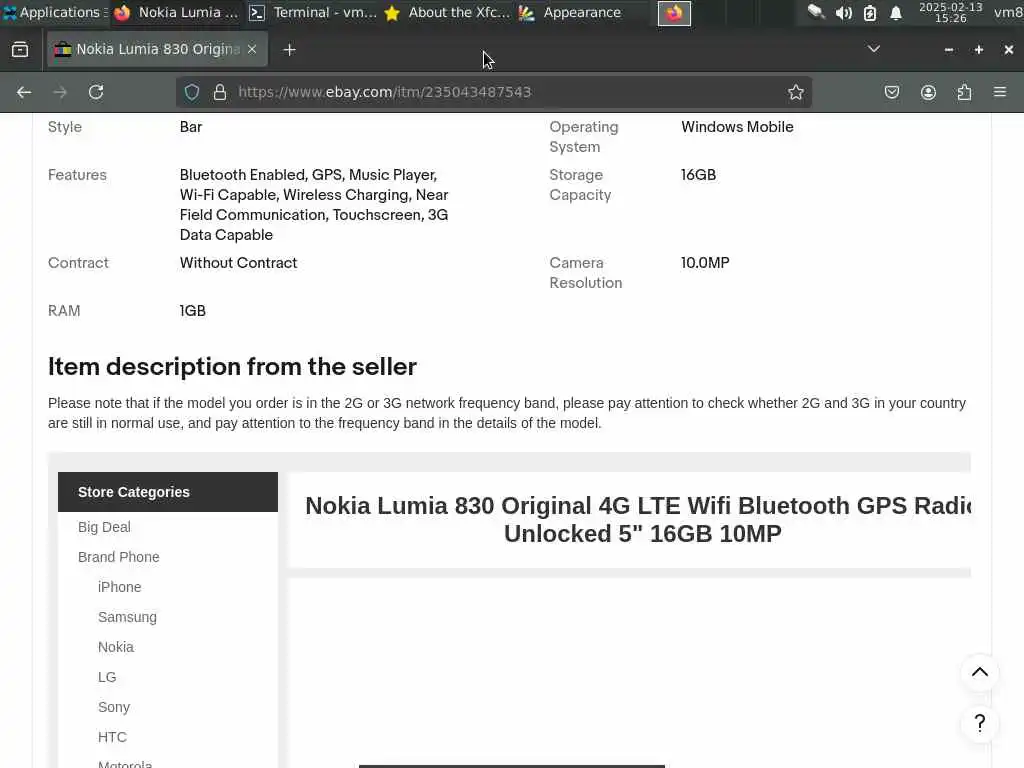Save page to Pocket
Screen dimensions: 1024x768
tap(891, 92)
